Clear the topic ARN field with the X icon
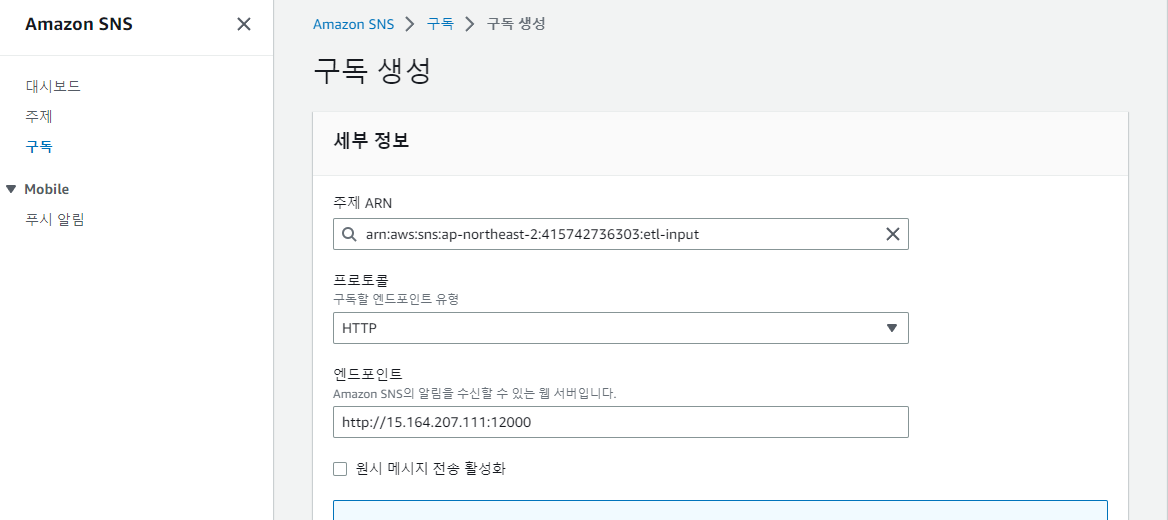Screen dimensions: 1168x520 coord(892,234)
